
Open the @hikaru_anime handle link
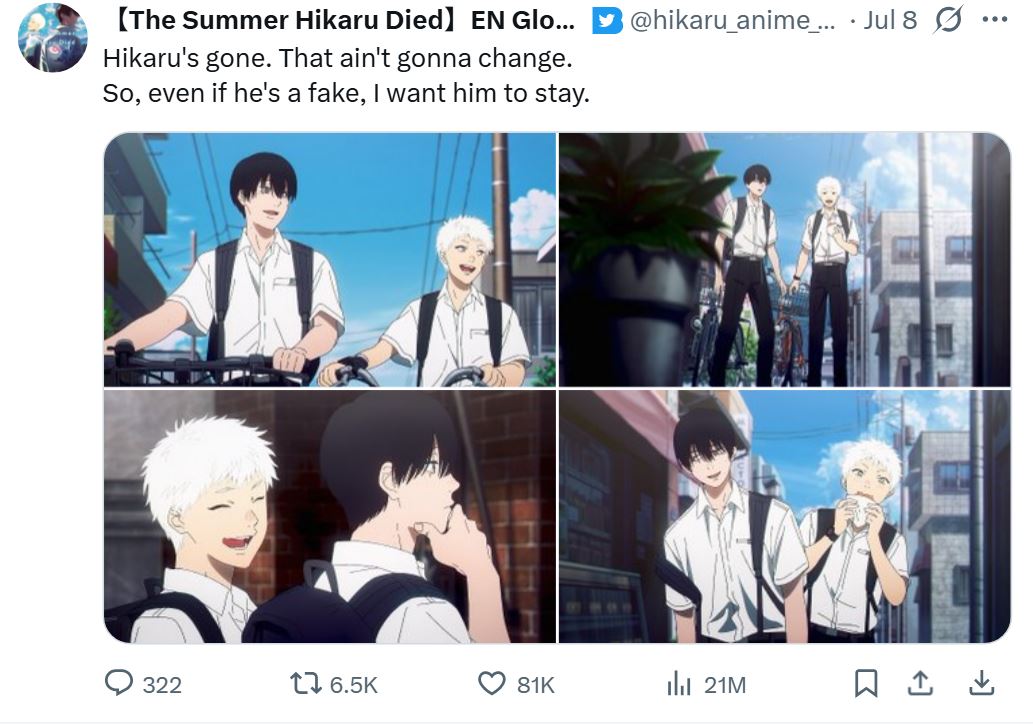coord(733,20)
